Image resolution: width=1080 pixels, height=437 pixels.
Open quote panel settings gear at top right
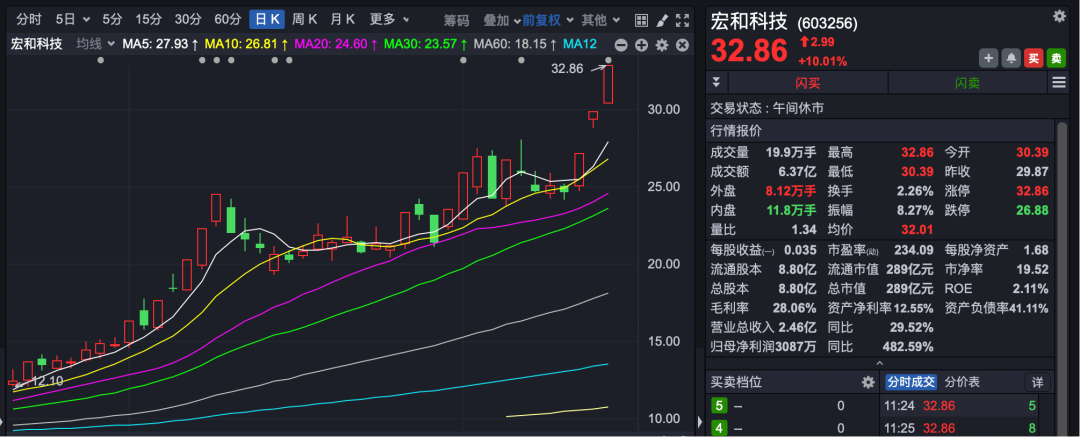1059,17
